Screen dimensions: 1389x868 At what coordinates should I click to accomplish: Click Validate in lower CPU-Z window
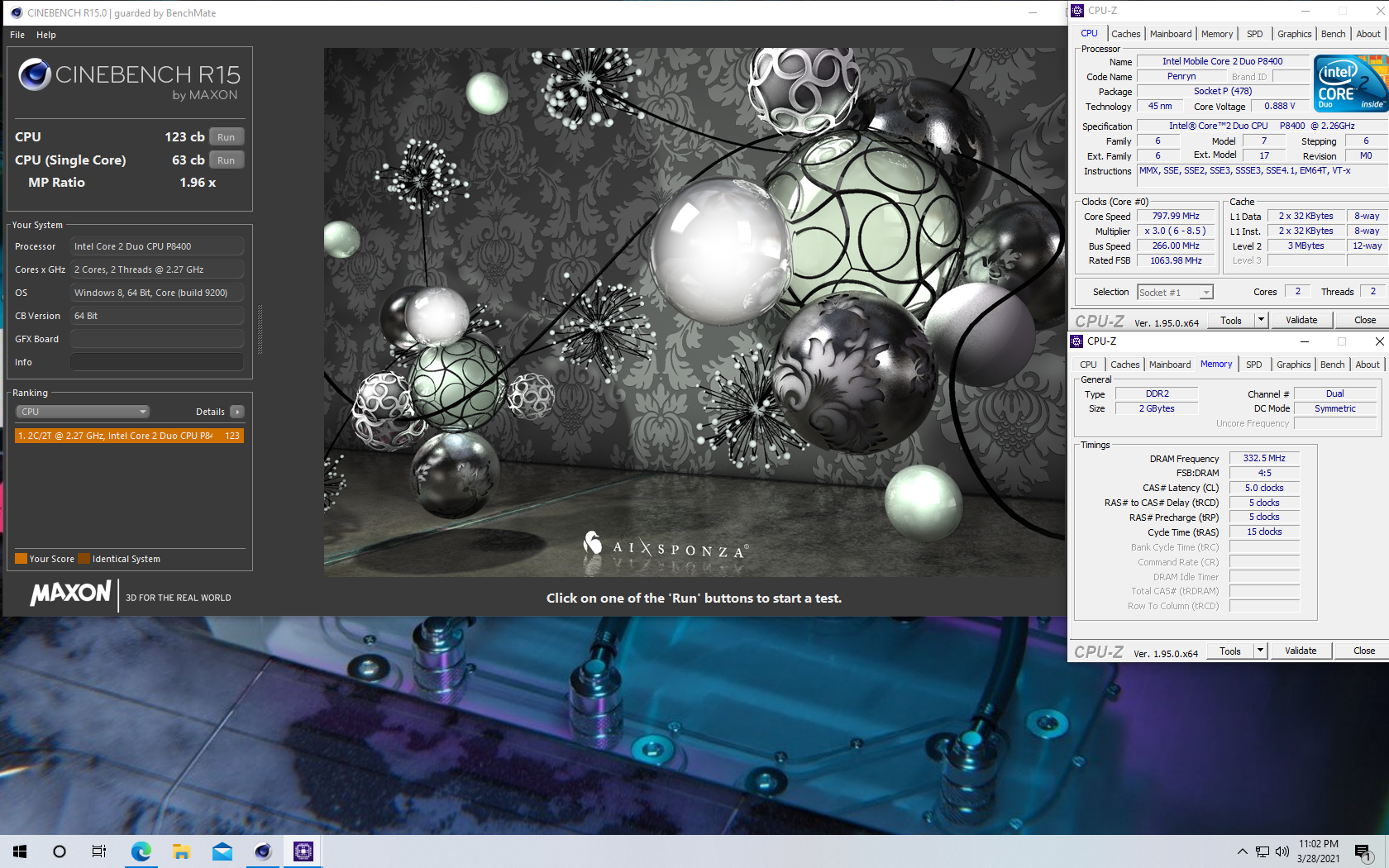[x=1301, y=651]
